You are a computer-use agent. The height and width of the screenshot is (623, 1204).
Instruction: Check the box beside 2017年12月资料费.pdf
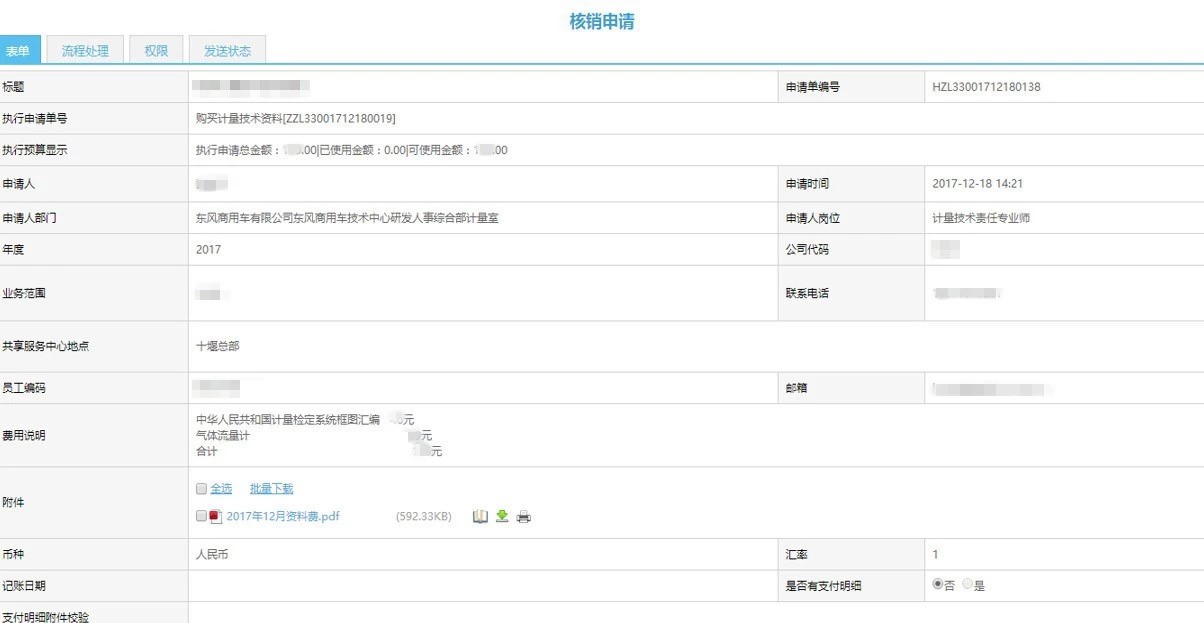point(201,516)
